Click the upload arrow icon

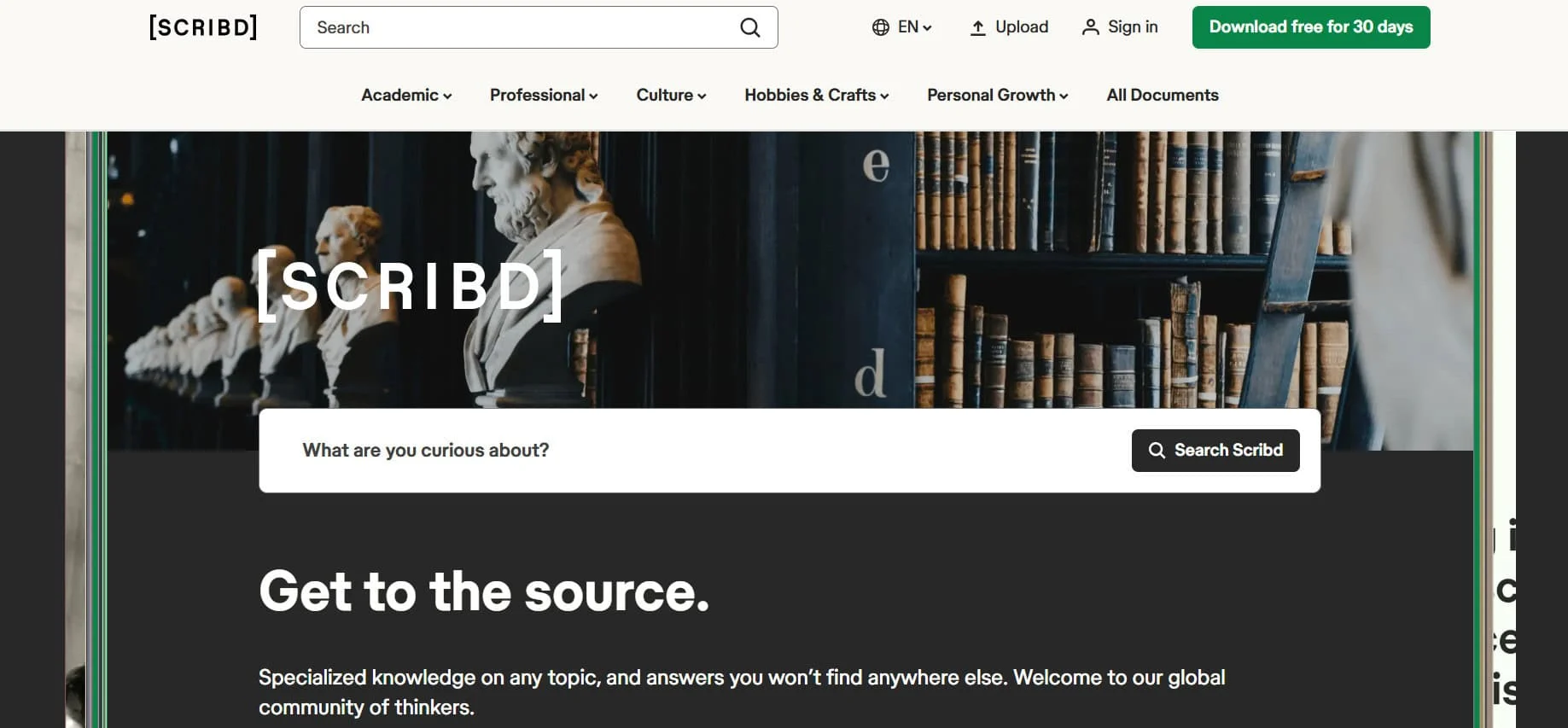978,27
